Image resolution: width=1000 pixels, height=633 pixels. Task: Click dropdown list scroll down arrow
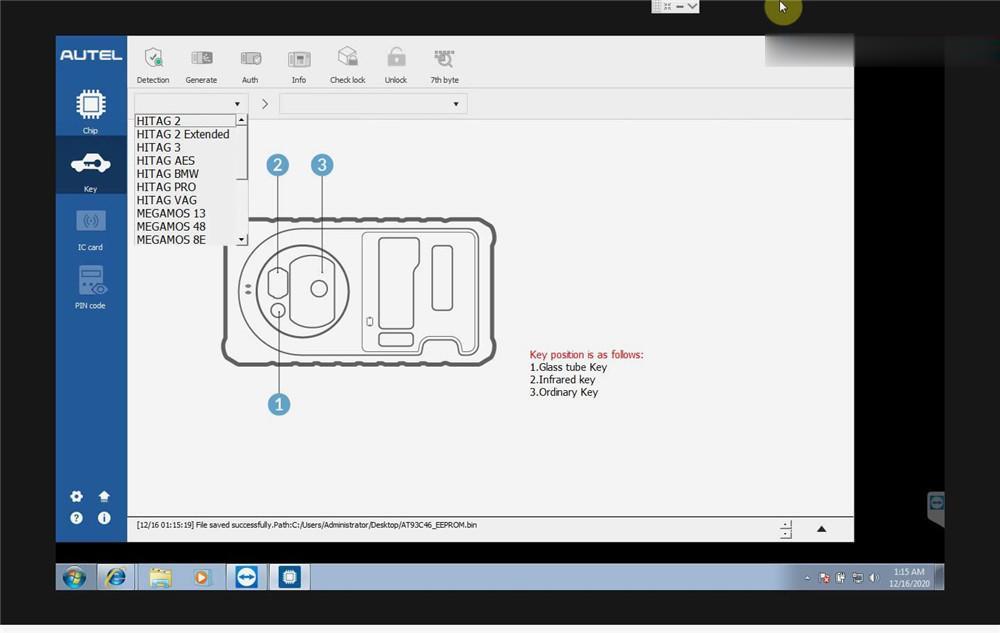tap(242, 240)
